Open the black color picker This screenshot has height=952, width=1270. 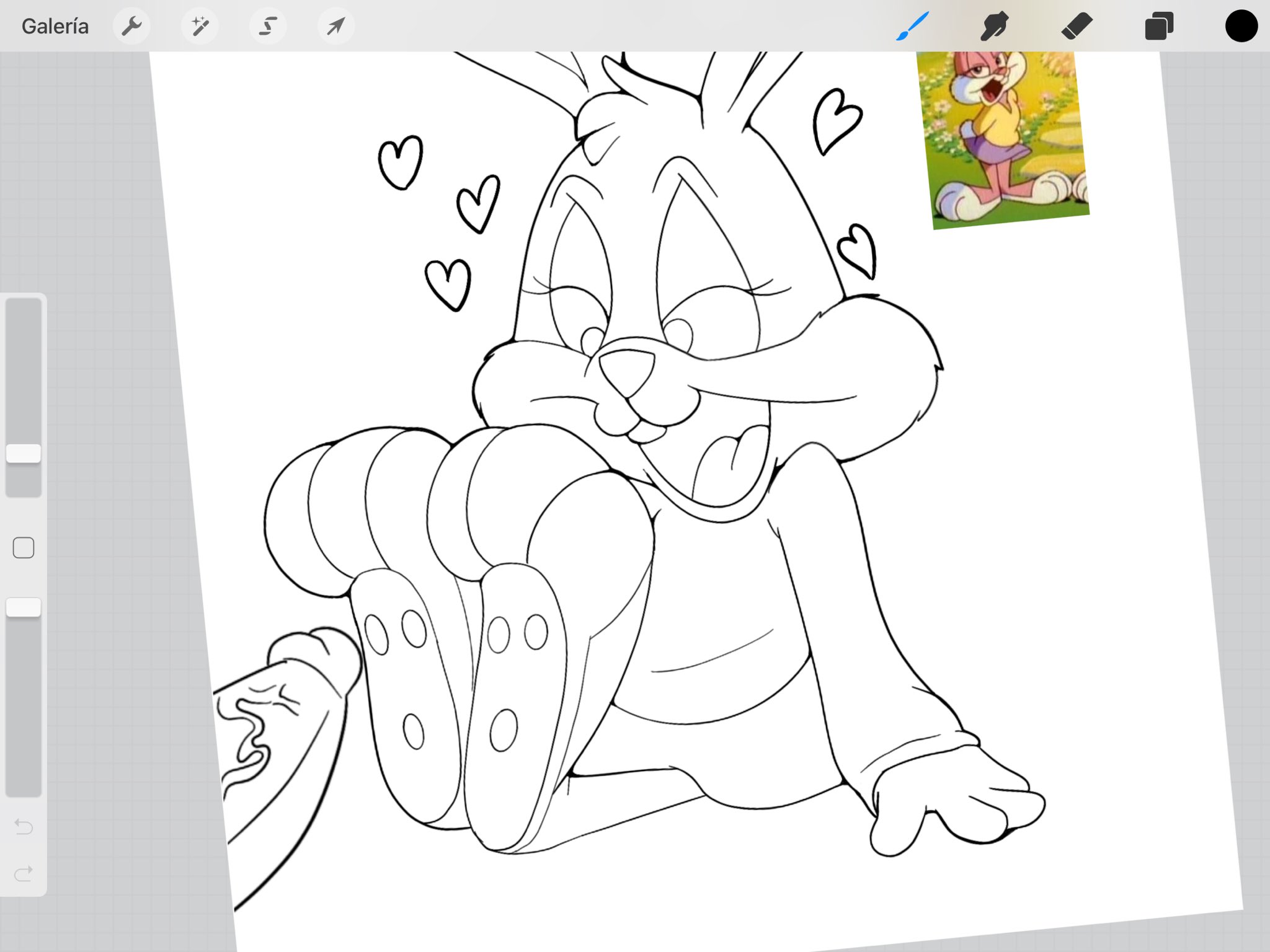pyautogui.click(x=1241, y=27)
